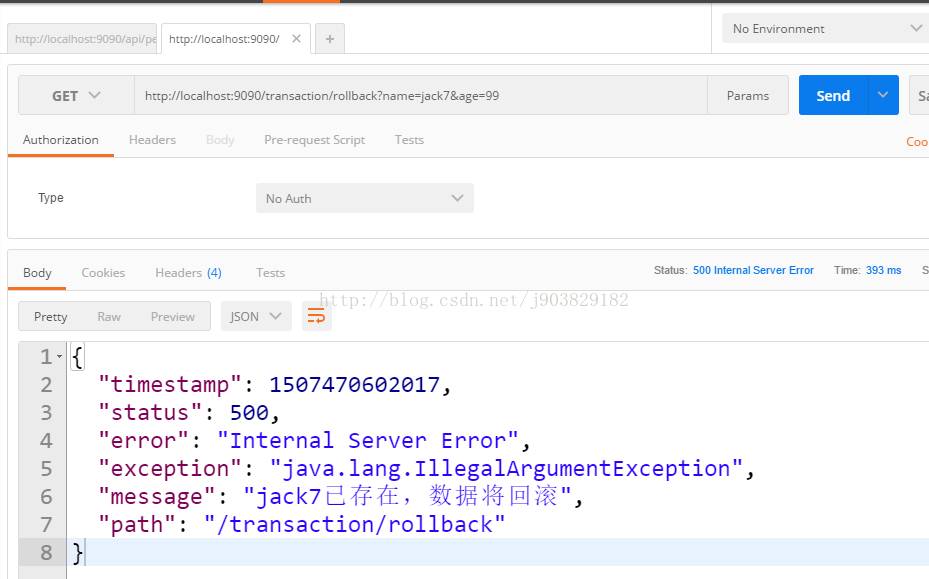Open Send button dropdown arrow
This screenshot has height=579, width=929.
(x=883, y=95)
